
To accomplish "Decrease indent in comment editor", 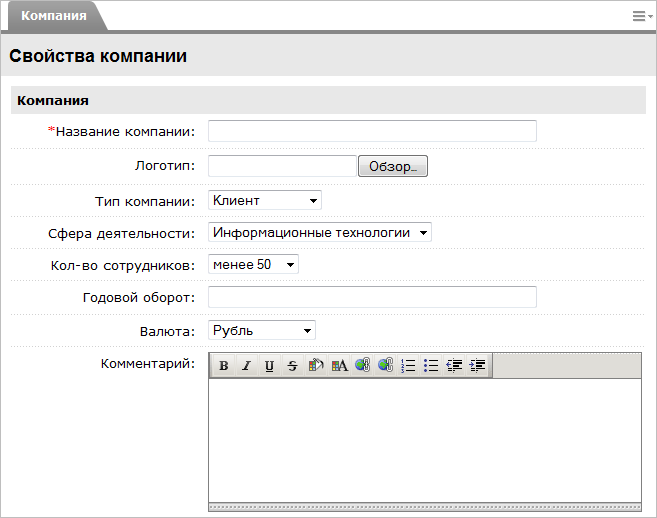I will point(454,366).
